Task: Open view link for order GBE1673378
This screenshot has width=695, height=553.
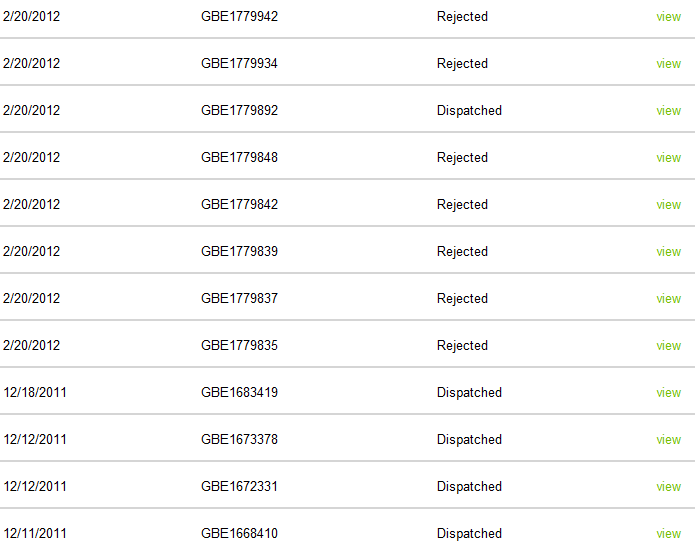Action: click(x=668, y=440)
